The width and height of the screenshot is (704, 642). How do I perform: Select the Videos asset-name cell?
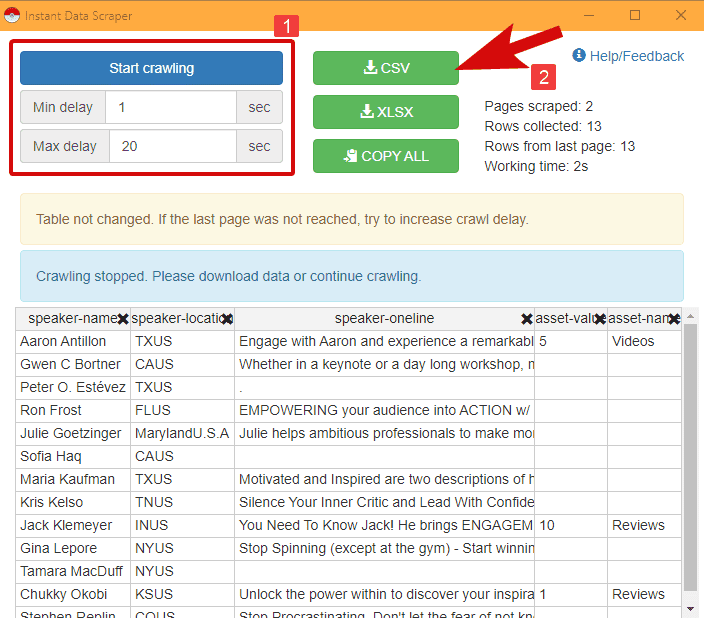click(x=644, y=342)
